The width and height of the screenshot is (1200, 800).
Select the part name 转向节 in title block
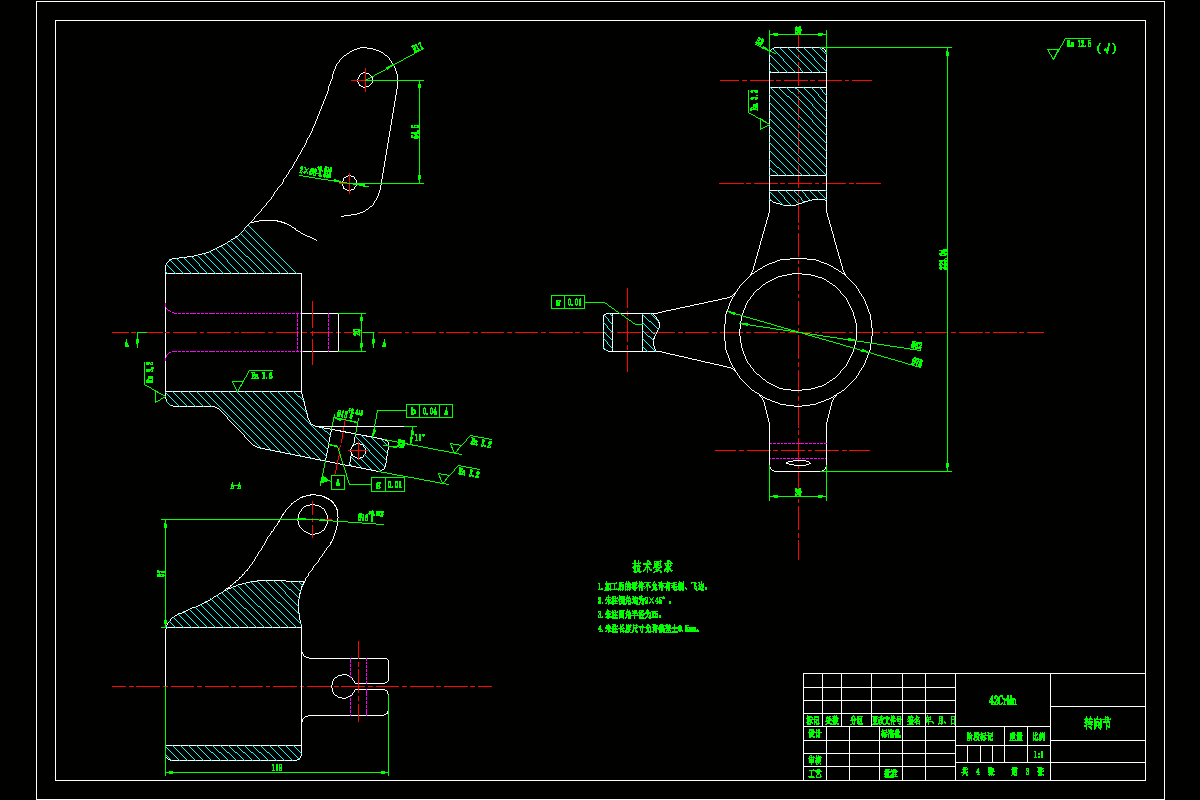coord(1097,722)
